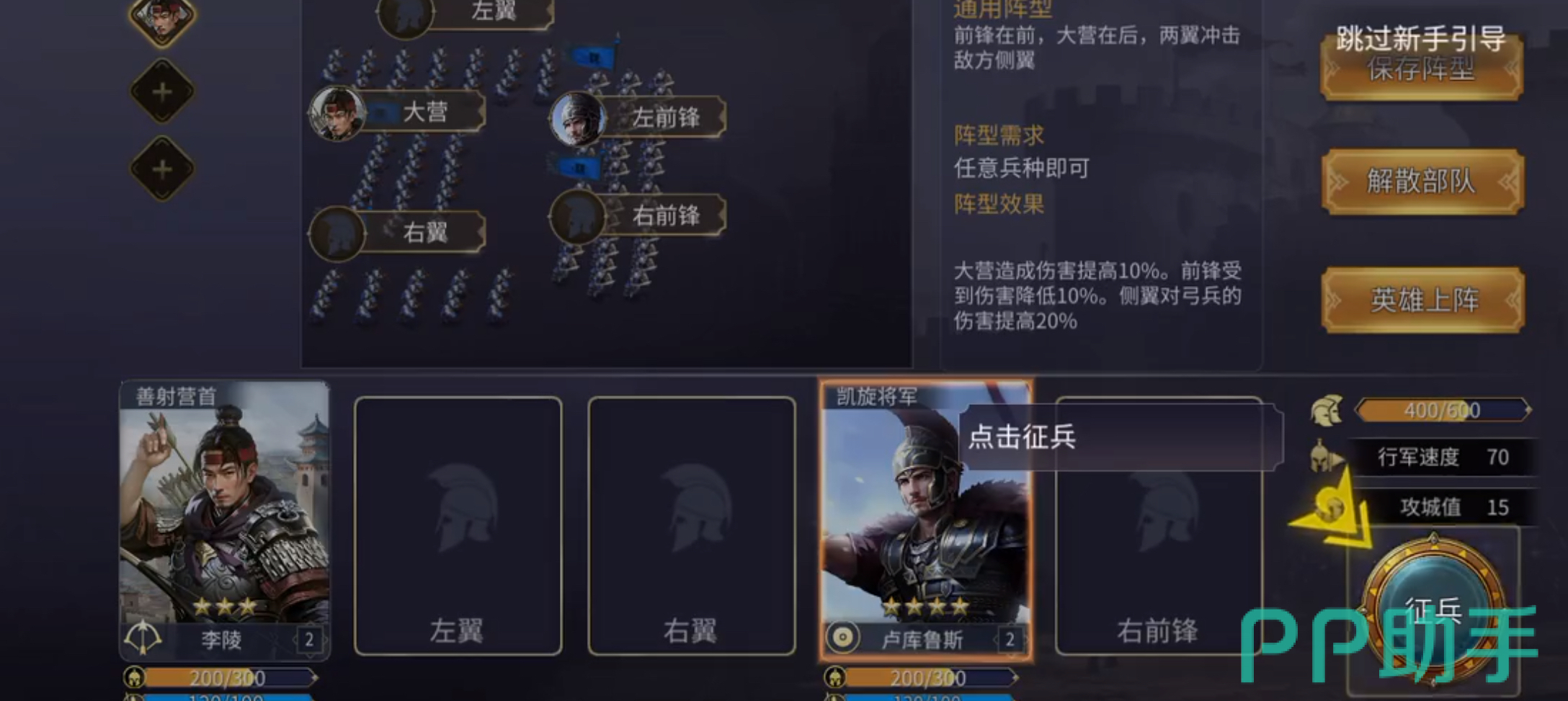Click the second empty plus hero slot
Screen dimensions: 1568x701
162,169
